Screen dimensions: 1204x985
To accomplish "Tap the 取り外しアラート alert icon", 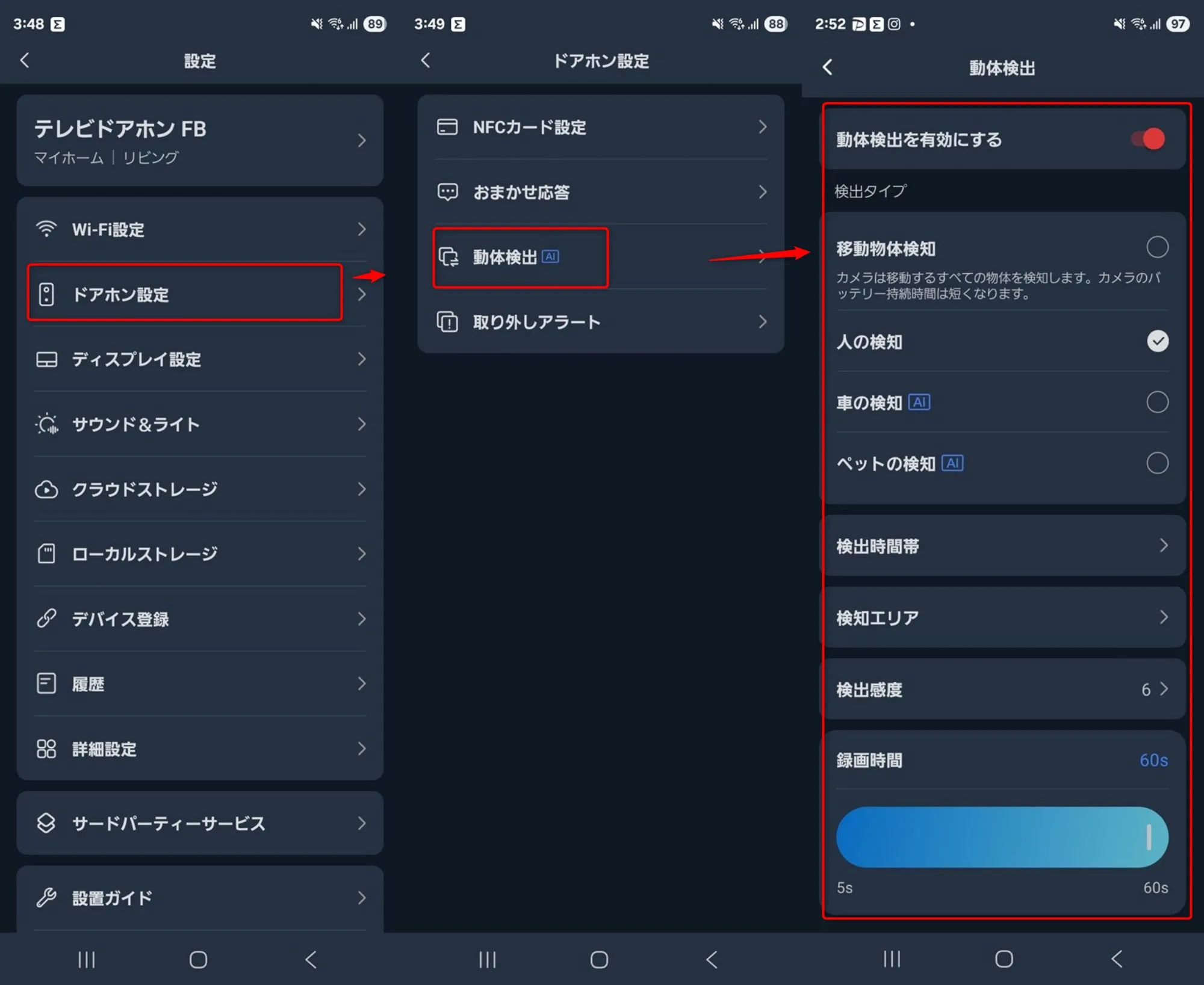I will click(x=447, y=322).
